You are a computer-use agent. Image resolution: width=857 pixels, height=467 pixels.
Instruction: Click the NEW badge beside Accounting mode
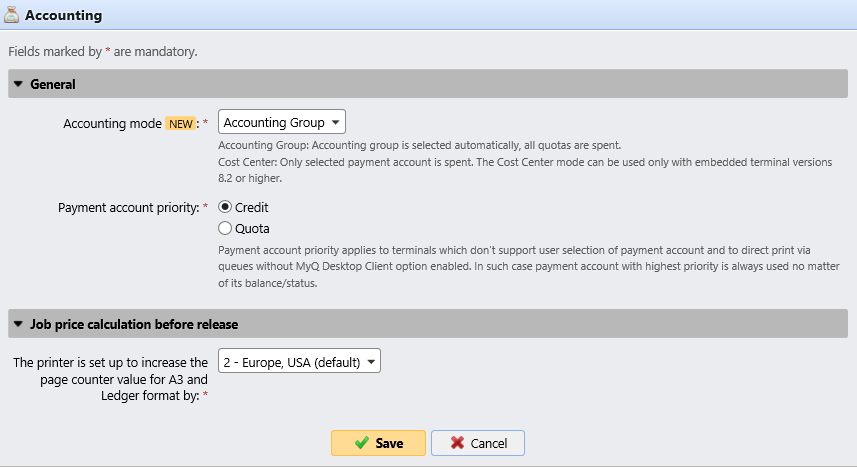click(181, 123)
